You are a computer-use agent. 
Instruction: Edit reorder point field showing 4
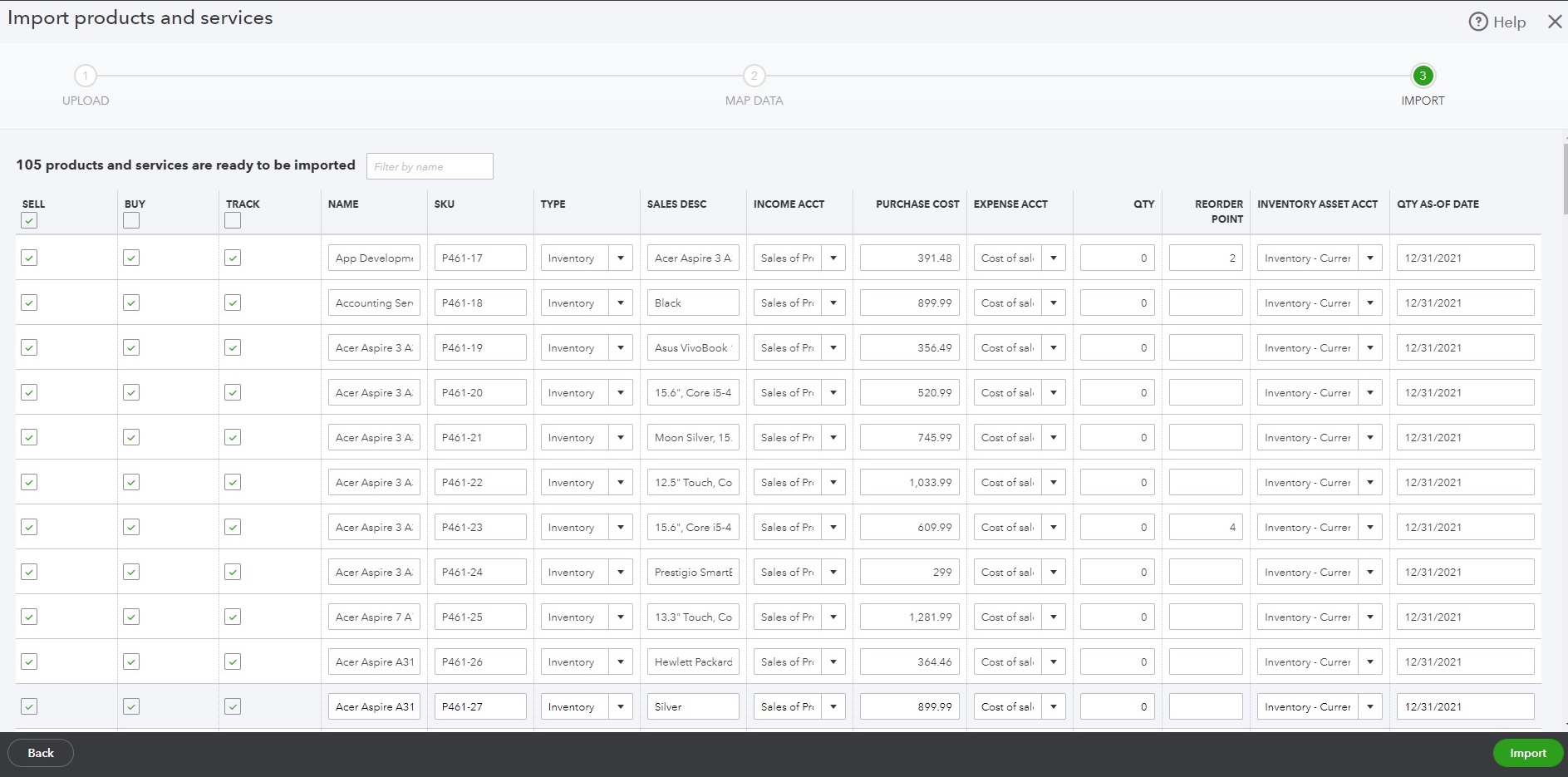tap(1206, 527)
